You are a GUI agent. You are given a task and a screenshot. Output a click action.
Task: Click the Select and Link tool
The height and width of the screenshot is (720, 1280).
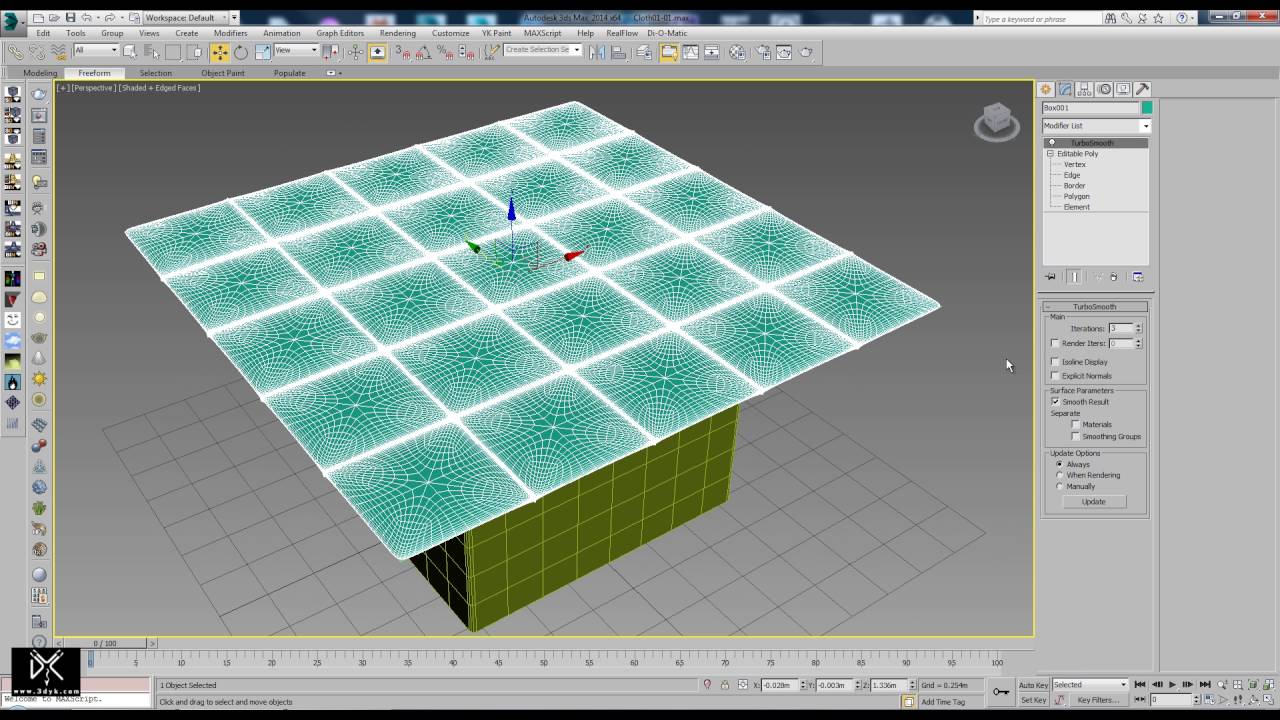tap(15, 52)
